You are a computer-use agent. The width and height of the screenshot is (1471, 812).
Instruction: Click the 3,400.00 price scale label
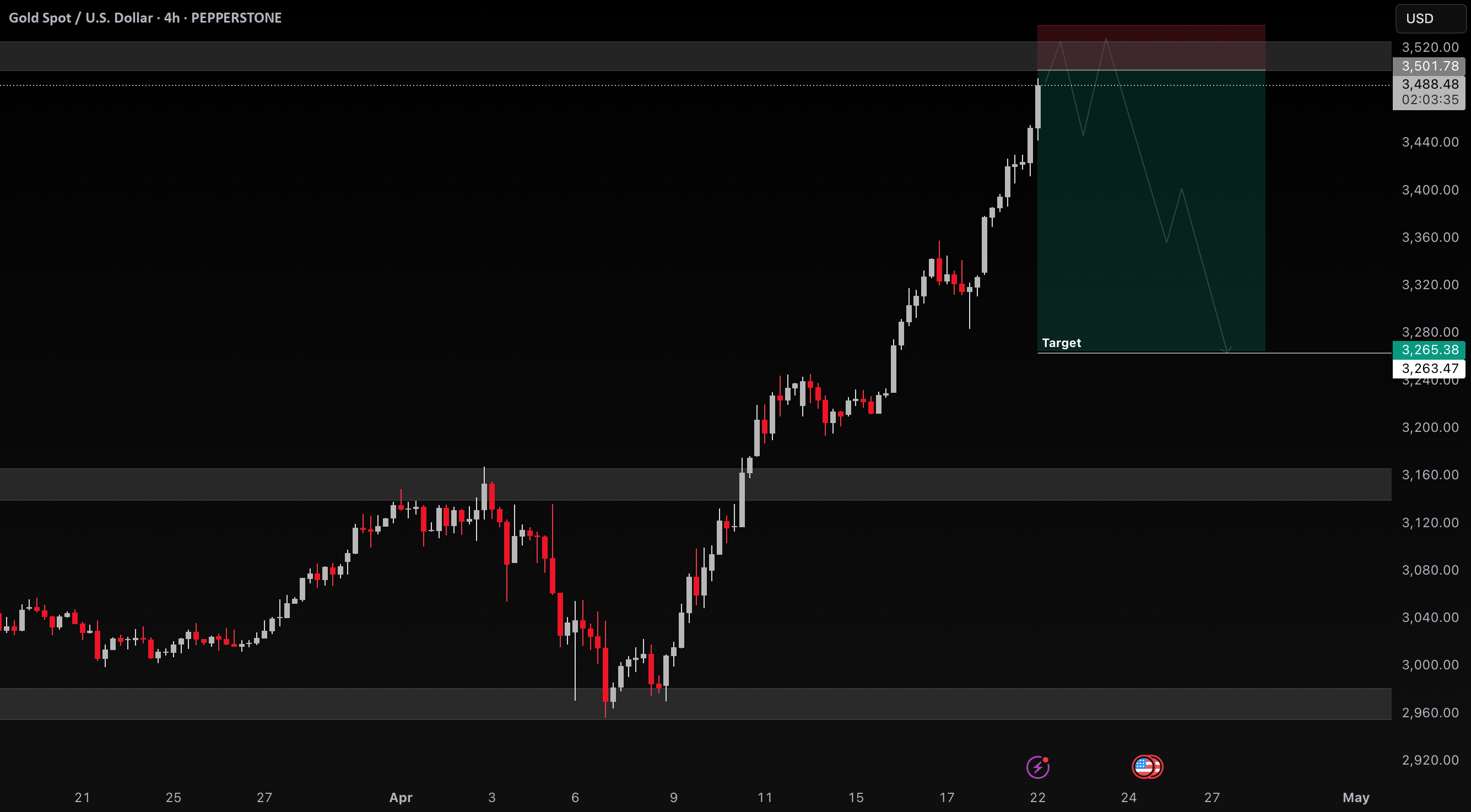(x=1430, y=190)
